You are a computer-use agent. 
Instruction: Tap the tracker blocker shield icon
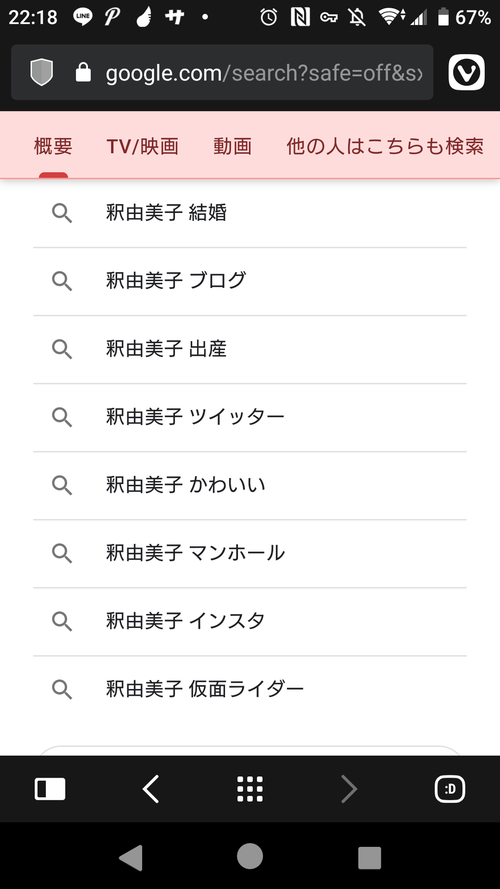click(x=41, y=73)
